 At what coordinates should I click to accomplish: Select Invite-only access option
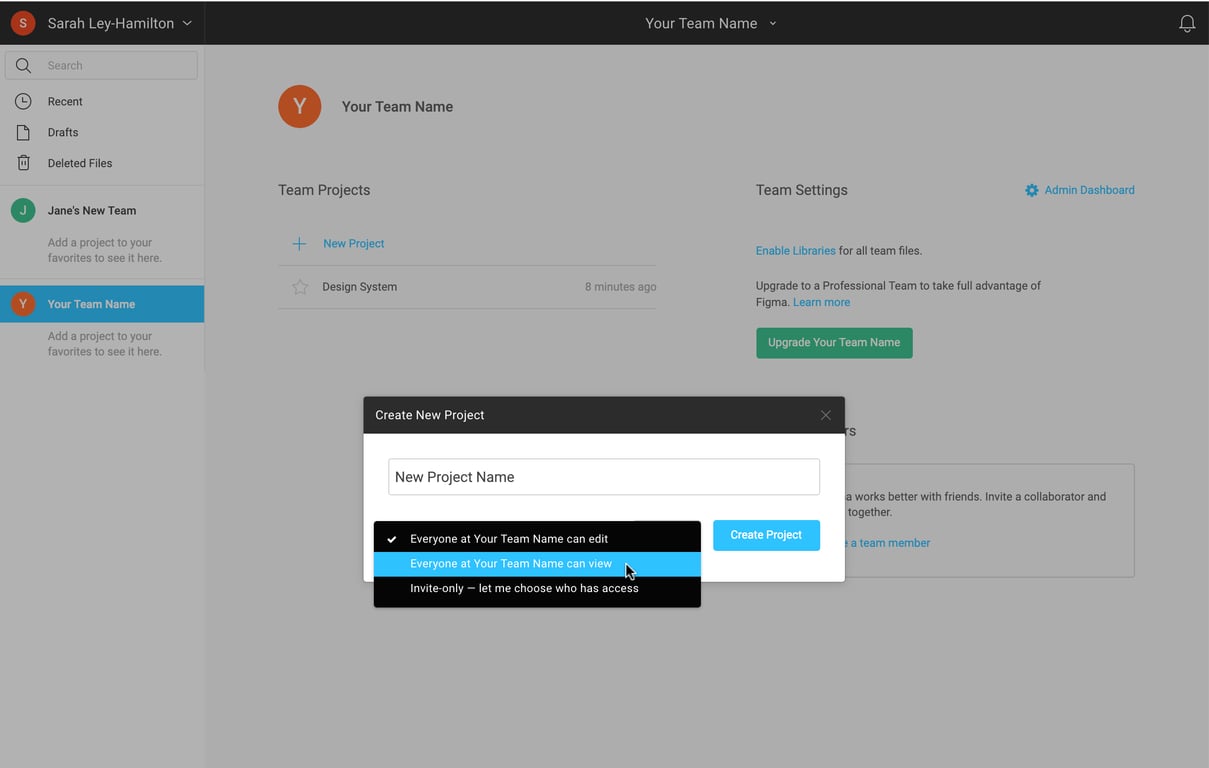pyautogui.click(x=523, y=589)
